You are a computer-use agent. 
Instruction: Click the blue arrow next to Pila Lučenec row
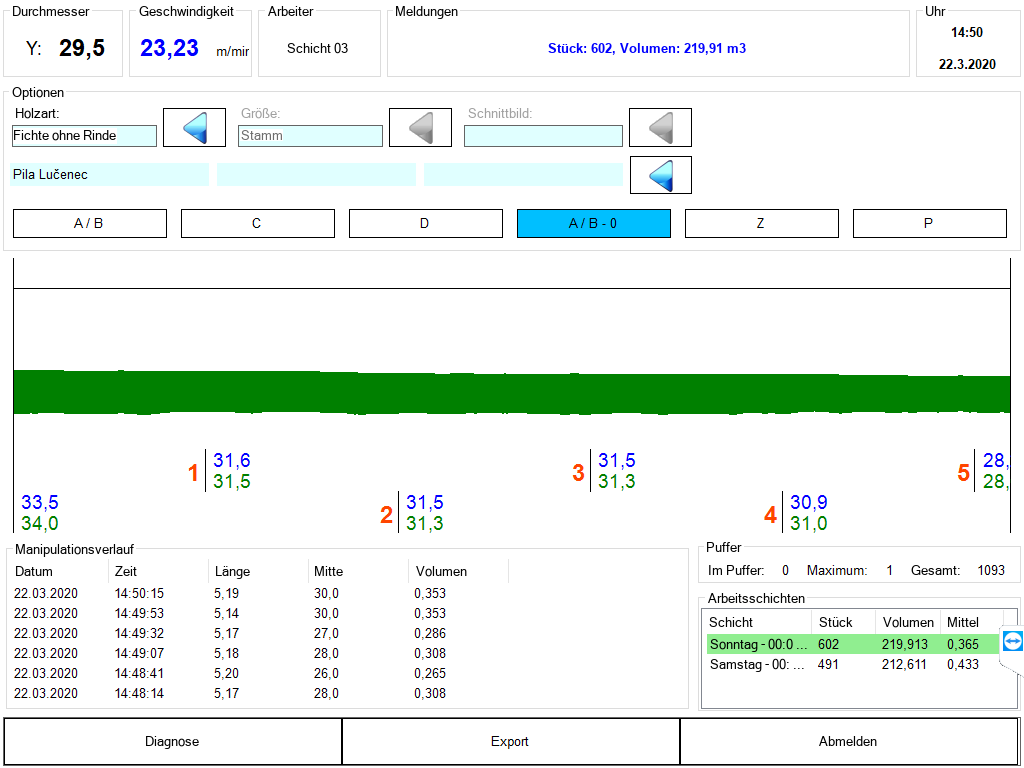point(660,175)
